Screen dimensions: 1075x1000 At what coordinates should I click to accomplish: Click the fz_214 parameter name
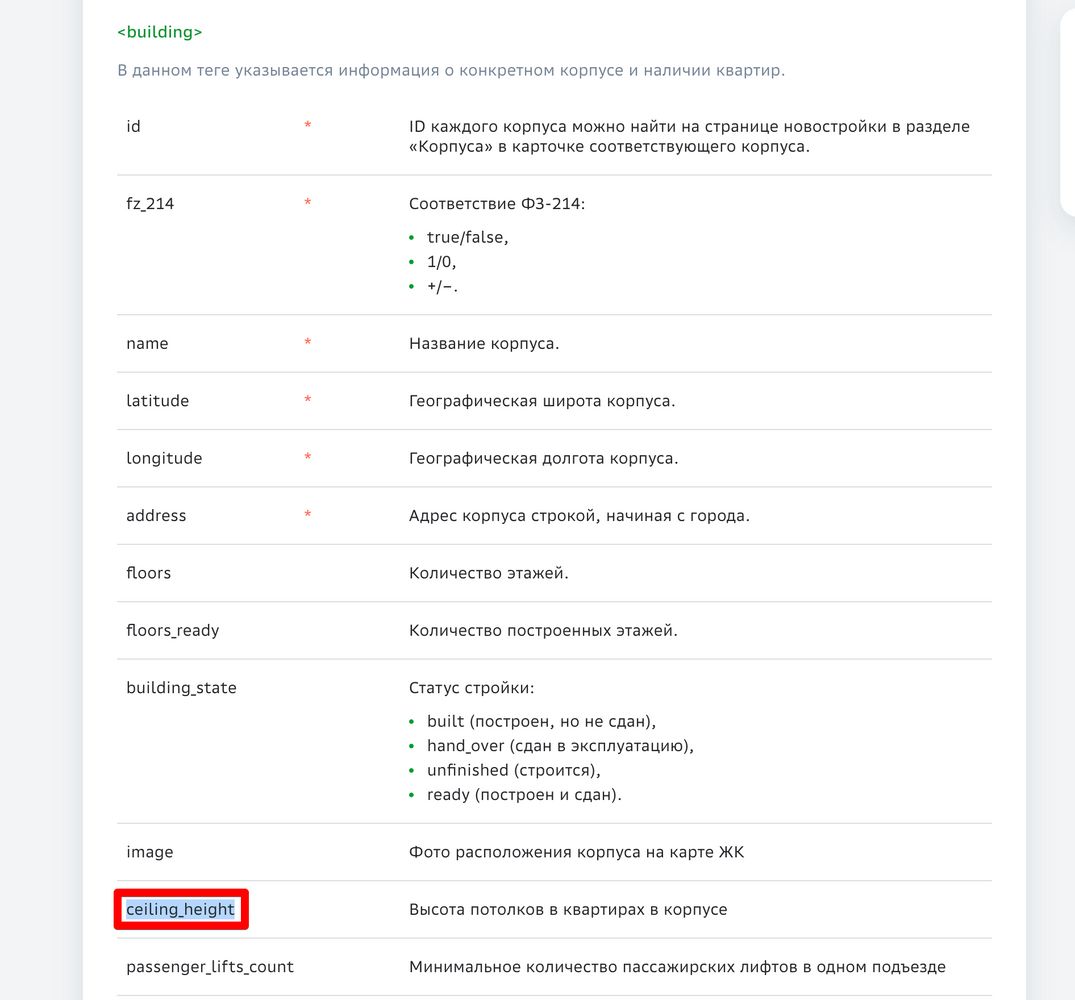pyautogui.click(x=150, y=203)
